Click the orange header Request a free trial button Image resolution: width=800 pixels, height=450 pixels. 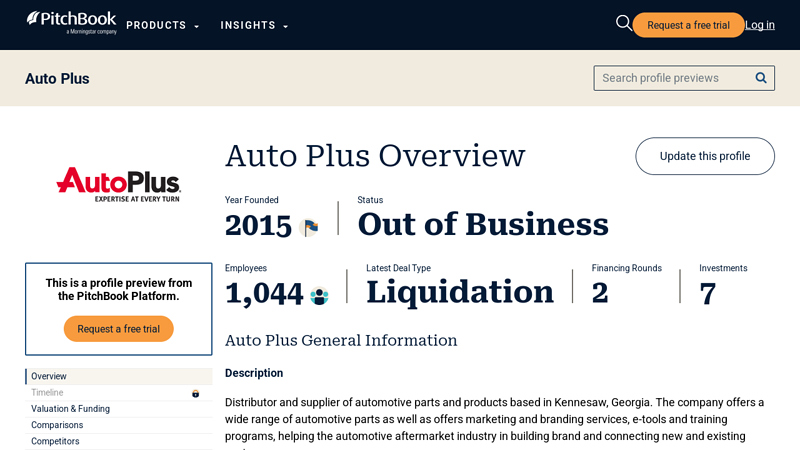pos(688,25)
